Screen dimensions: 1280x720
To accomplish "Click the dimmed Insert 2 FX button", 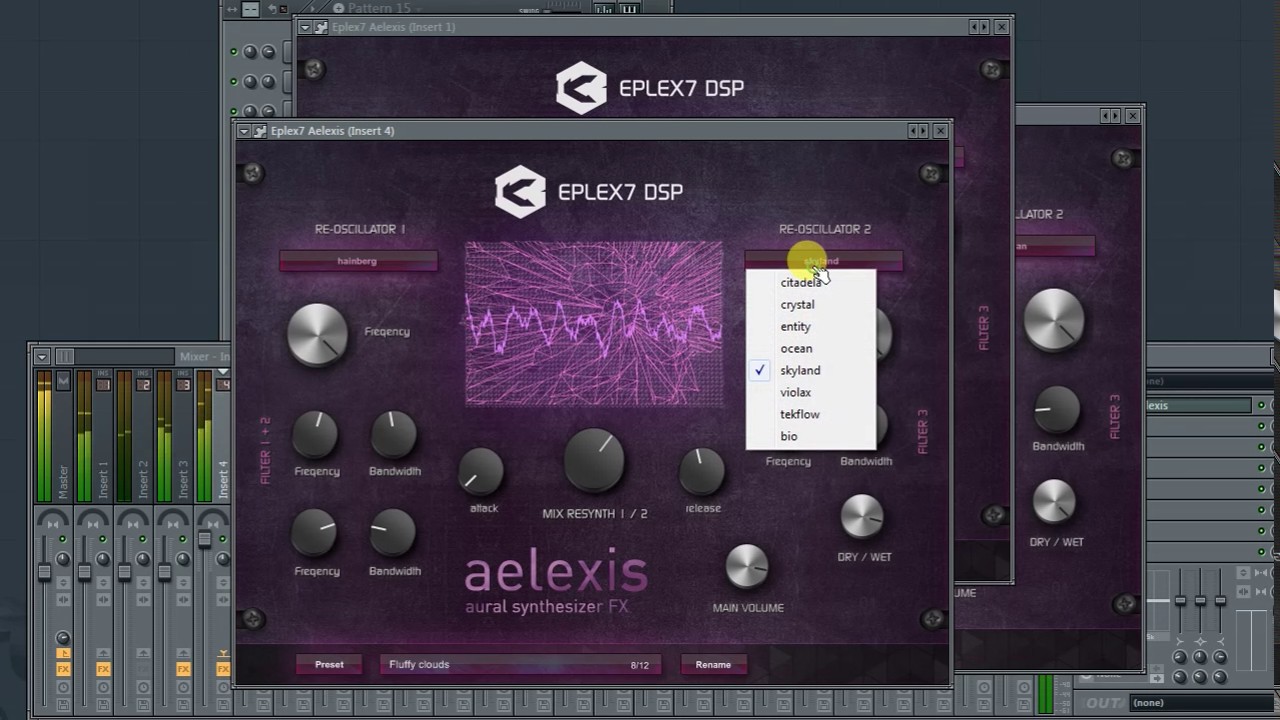I will 143,669.
